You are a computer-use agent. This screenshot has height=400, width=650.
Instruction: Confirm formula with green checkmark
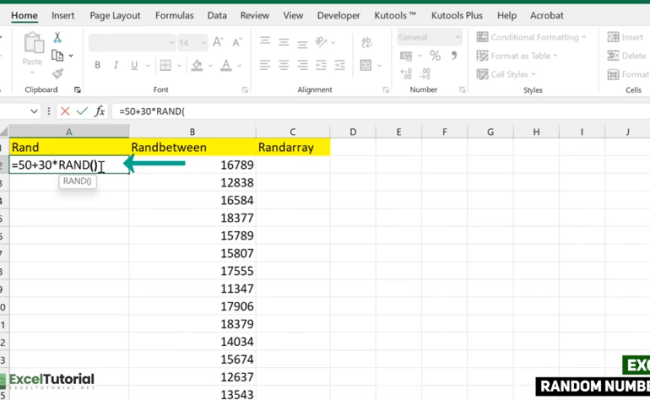(82, 111)
